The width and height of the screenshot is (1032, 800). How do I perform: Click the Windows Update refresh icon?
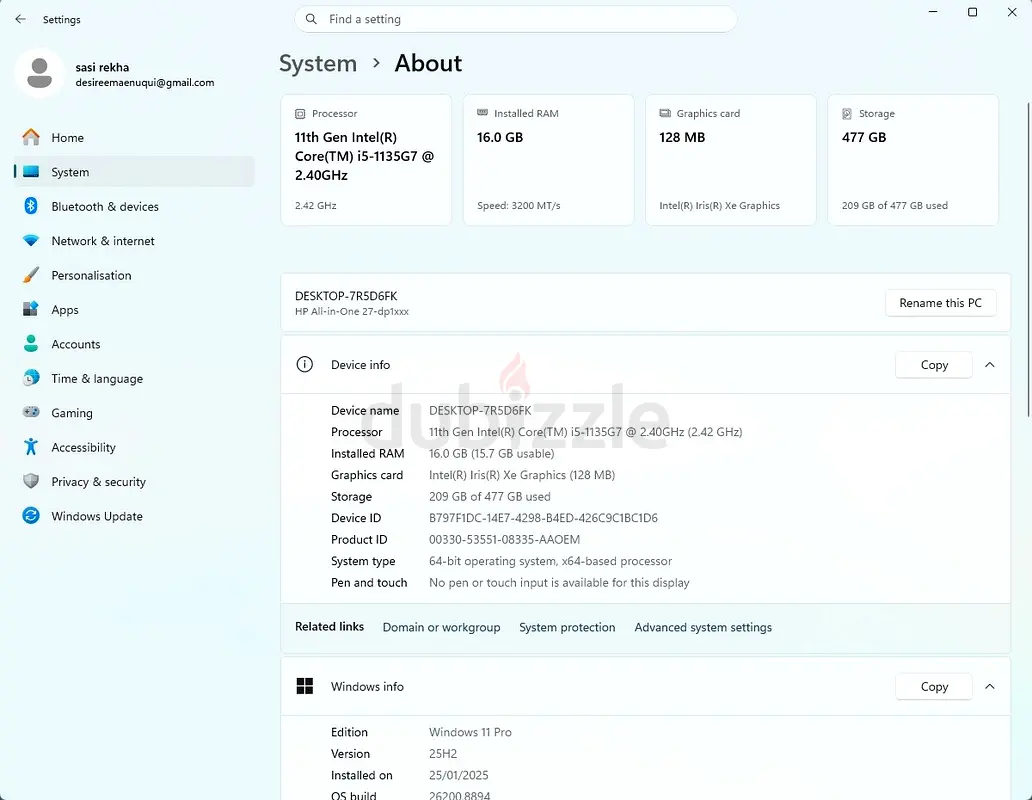point(31,516)
